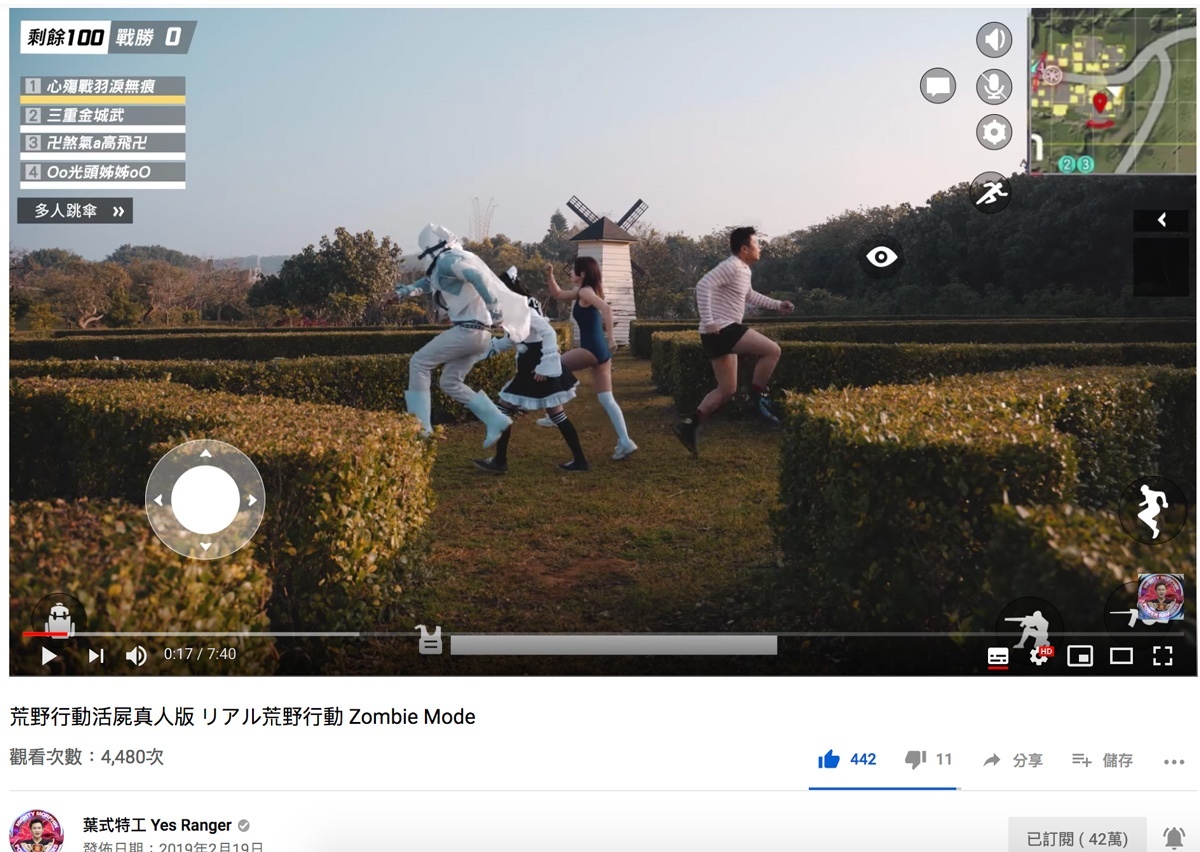Mute the player volume
The image size is (1200, 852).
(136, 656)
